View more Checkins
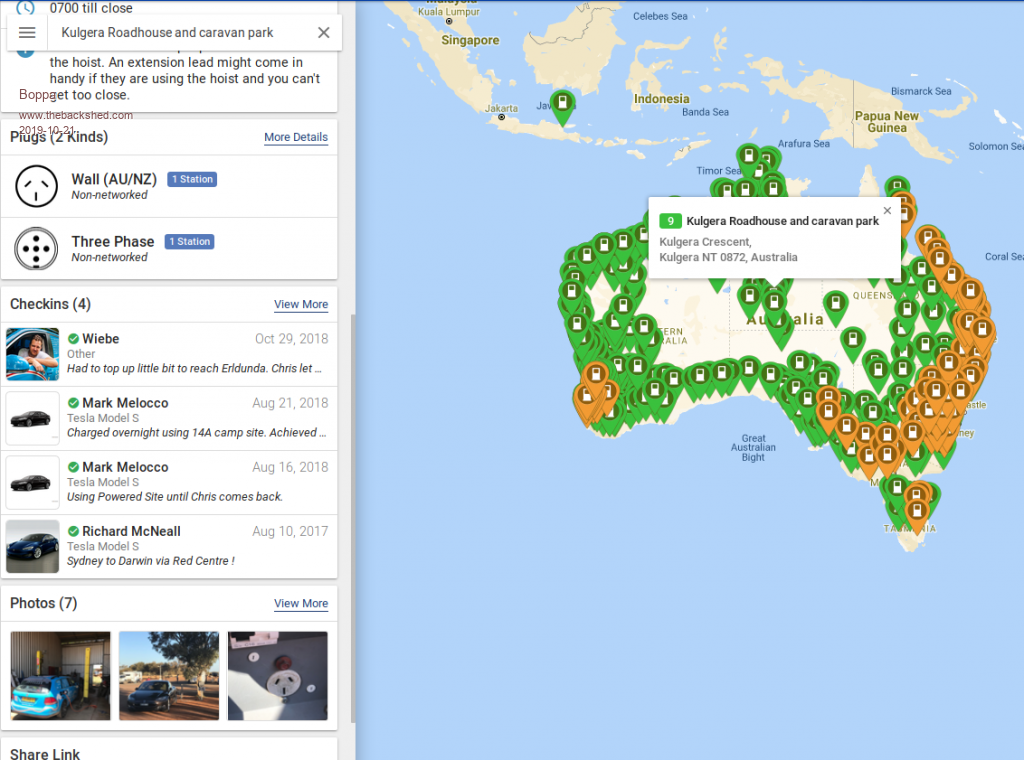 [x=300, y=304]
